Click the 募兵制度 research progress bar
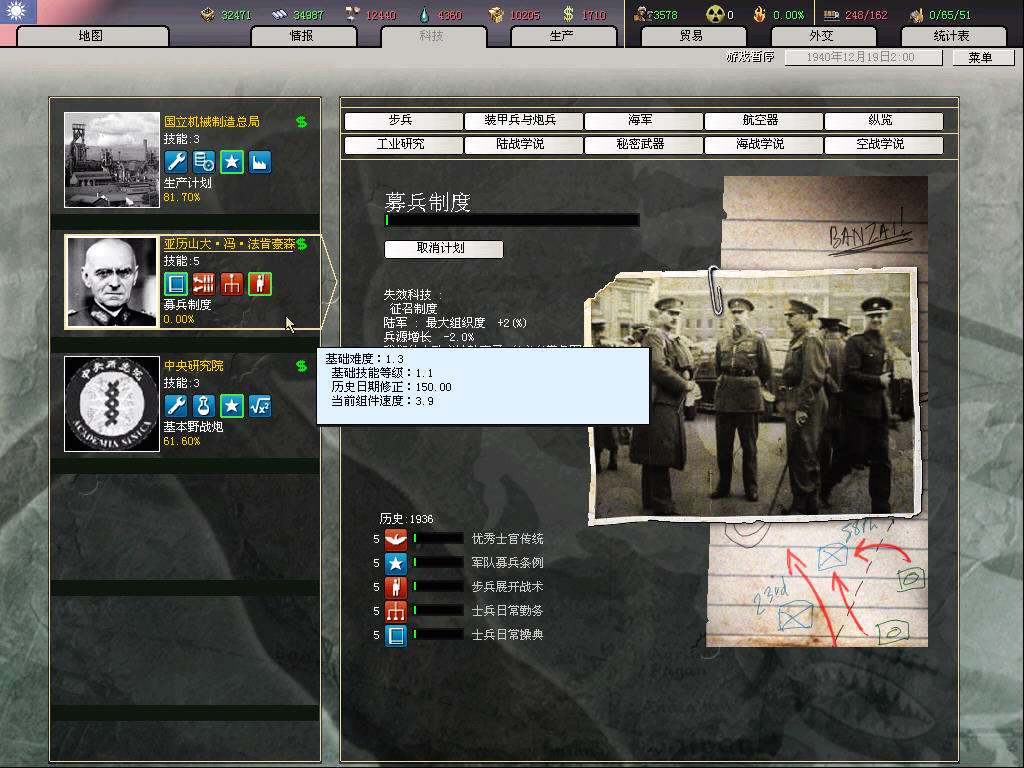1024x768 pixels. coord(512,221)
